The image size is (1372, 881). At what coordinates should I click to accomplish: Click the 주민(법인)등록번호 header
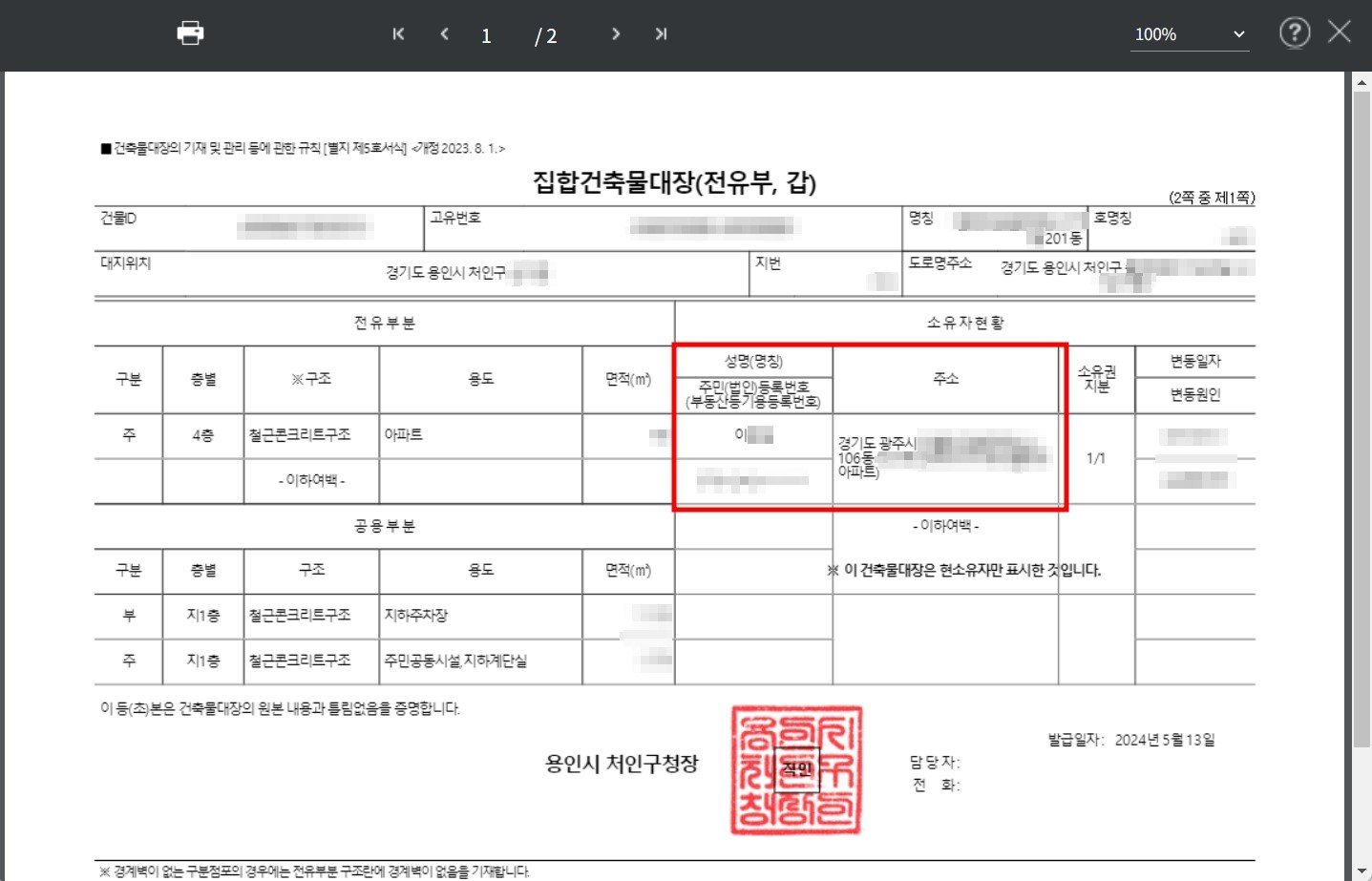753,394
